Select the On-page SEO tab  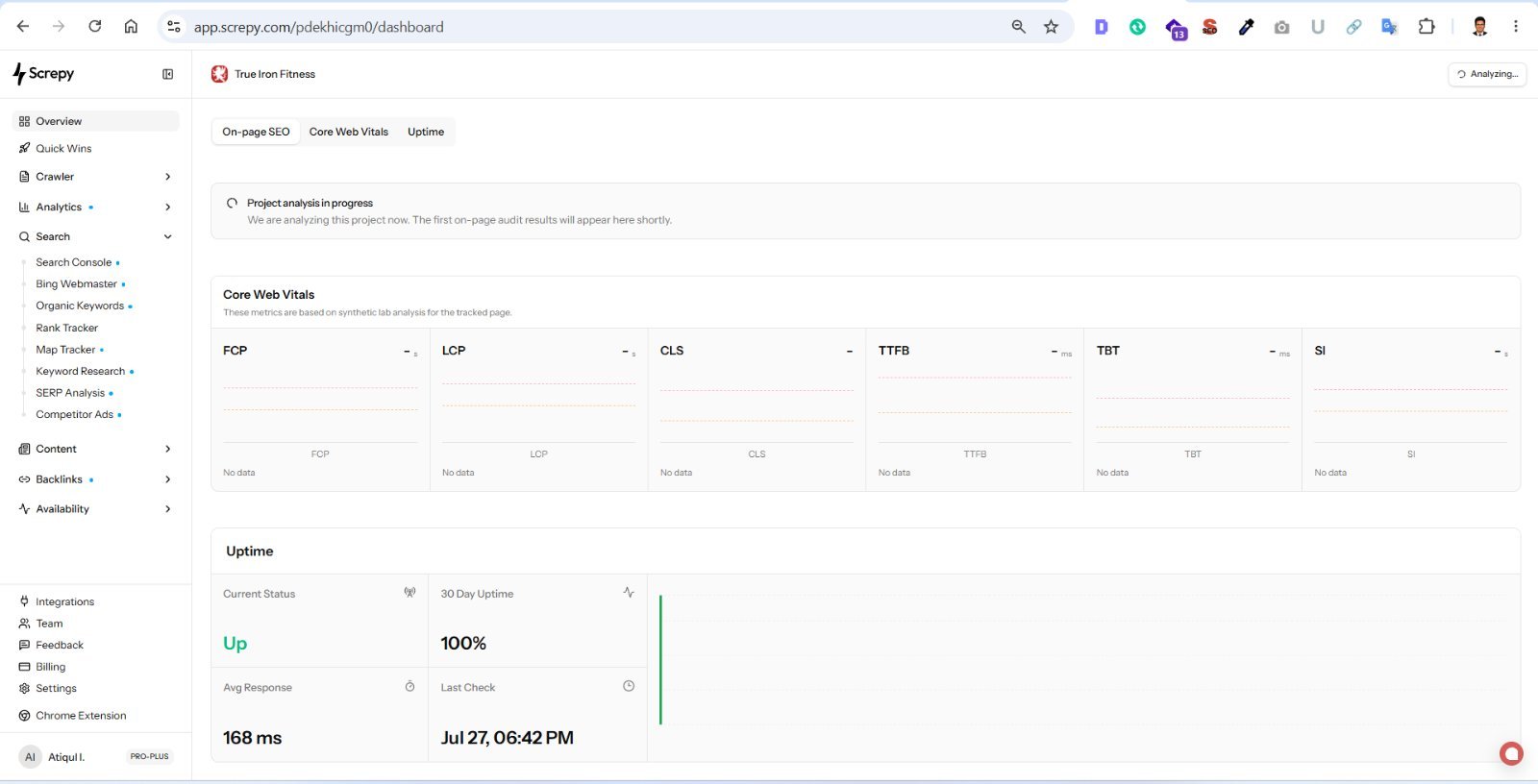coord(256,133)
